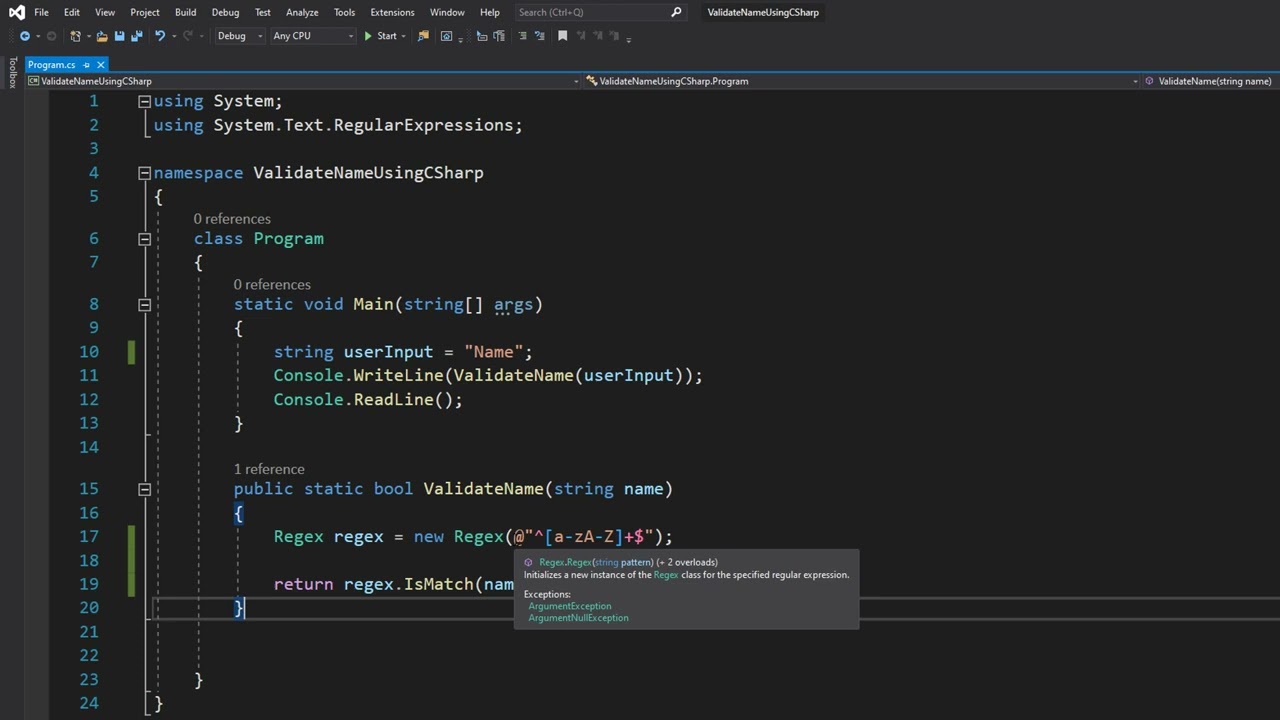Open the Tools menu
The image size is (1280, 720).
[344, 12]
